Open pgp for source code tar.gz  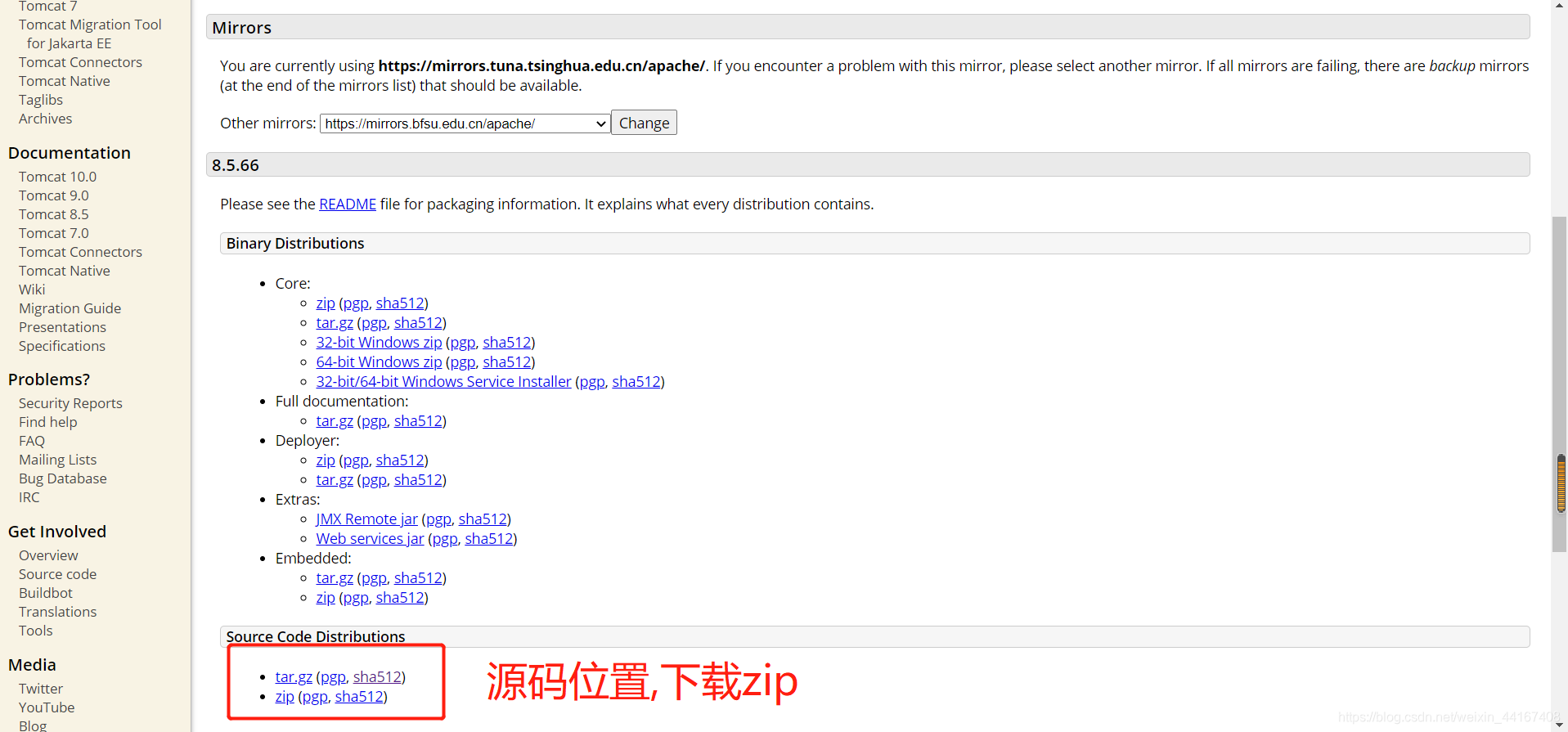(333, 677)
